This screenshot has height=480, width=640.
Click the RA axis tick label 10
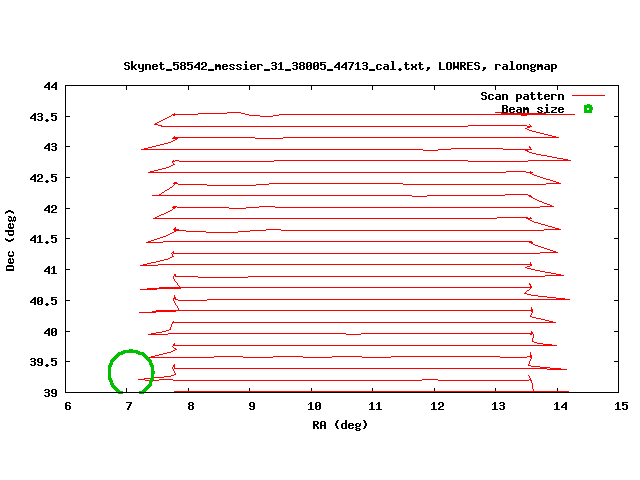click(314, 406)
